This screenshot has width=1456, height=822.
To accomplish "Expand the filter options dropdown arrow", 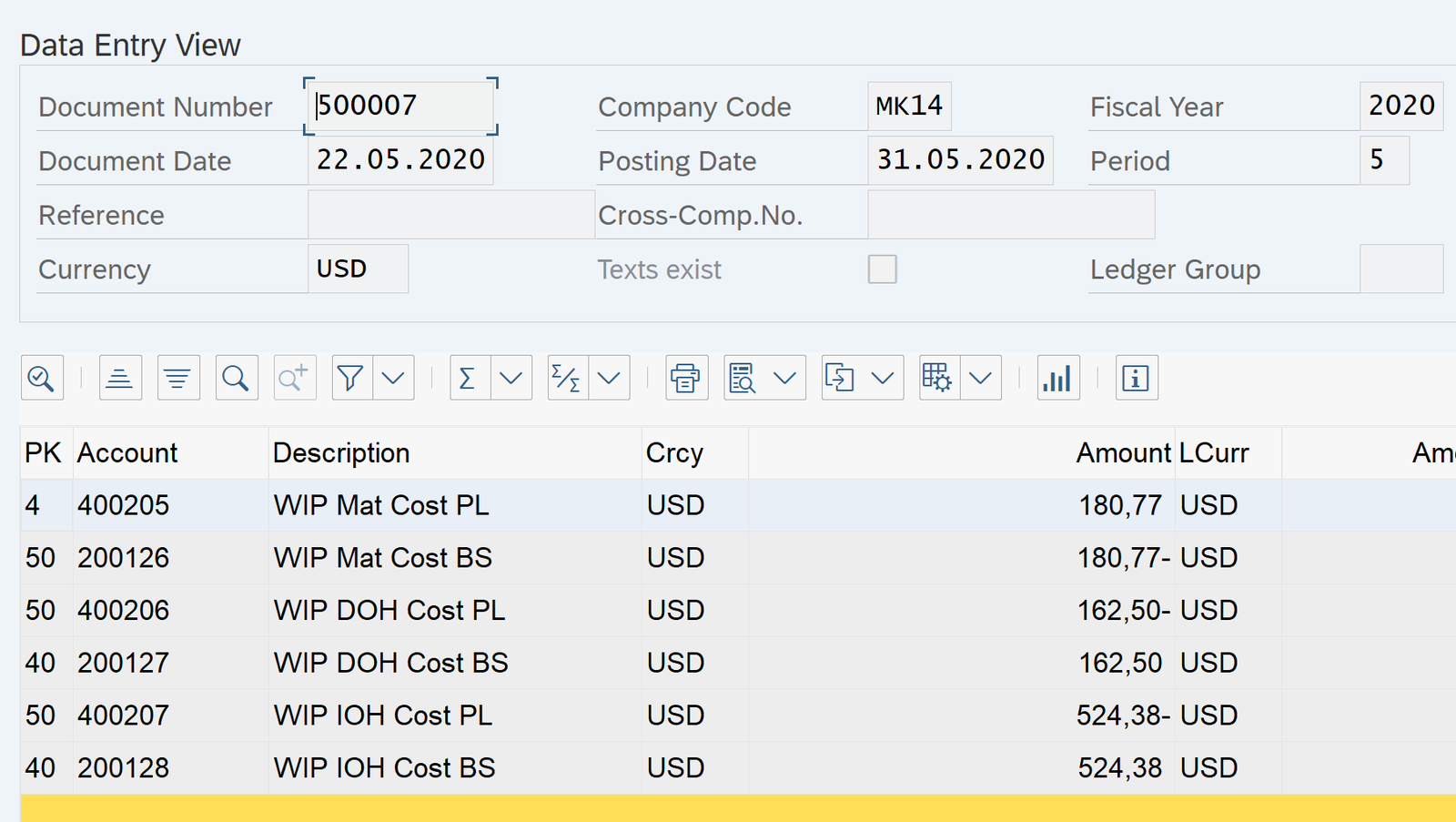I will point(393,378).
